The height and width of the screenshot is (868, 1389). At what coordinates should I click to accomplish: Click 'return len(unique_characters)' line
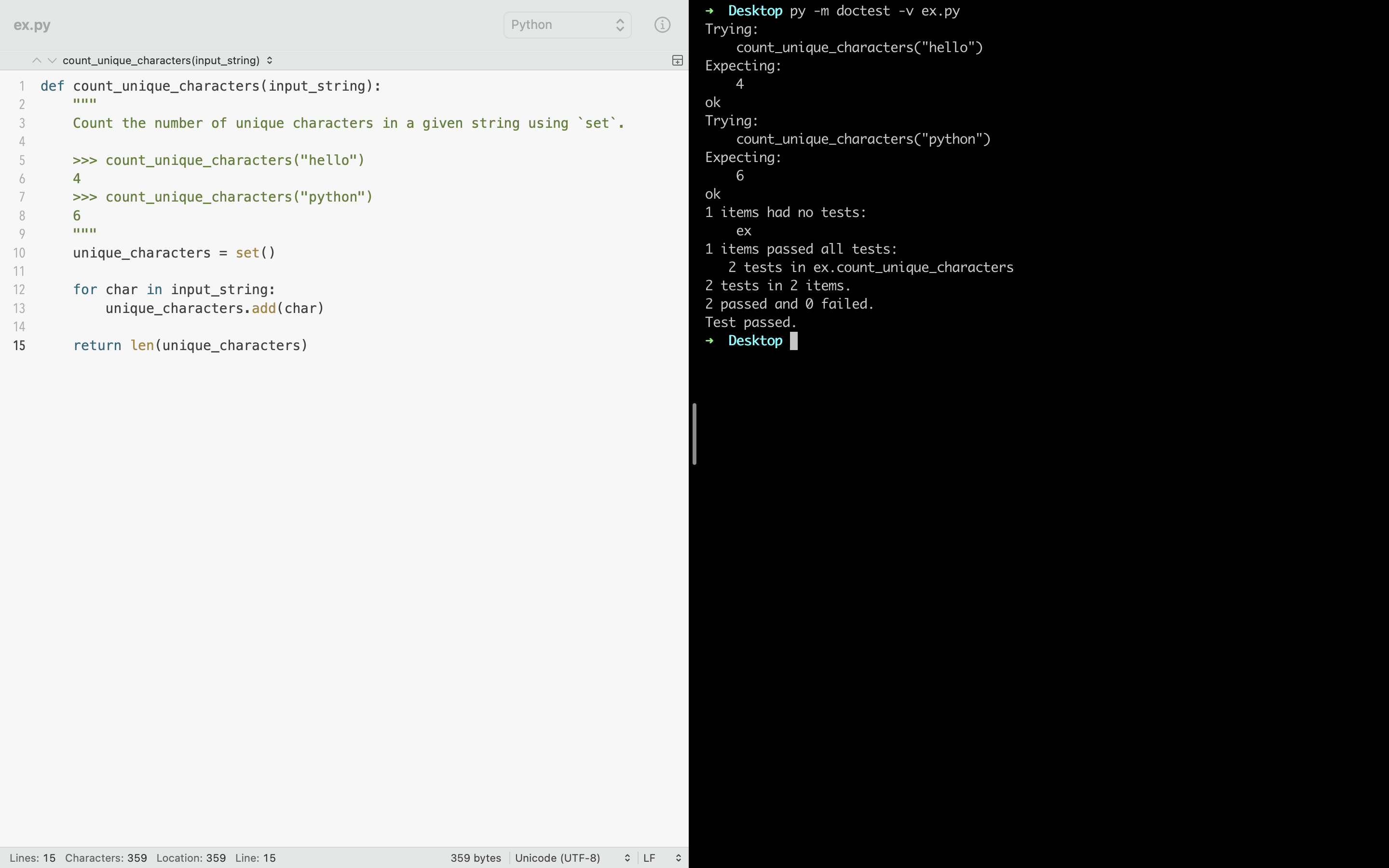click(191, 345)
